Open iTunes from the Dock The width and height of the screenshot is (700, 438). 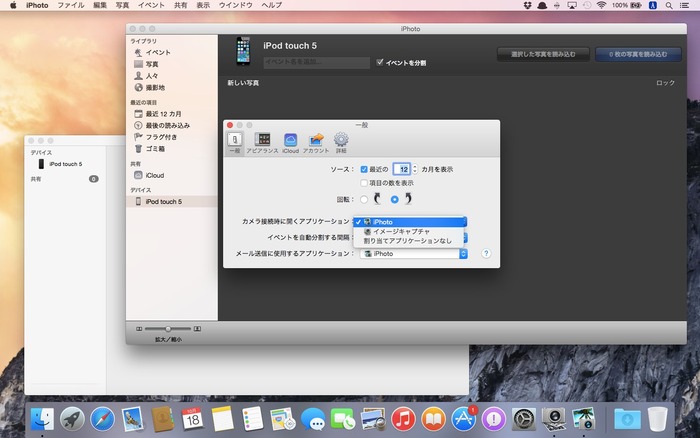coord(403,419)
